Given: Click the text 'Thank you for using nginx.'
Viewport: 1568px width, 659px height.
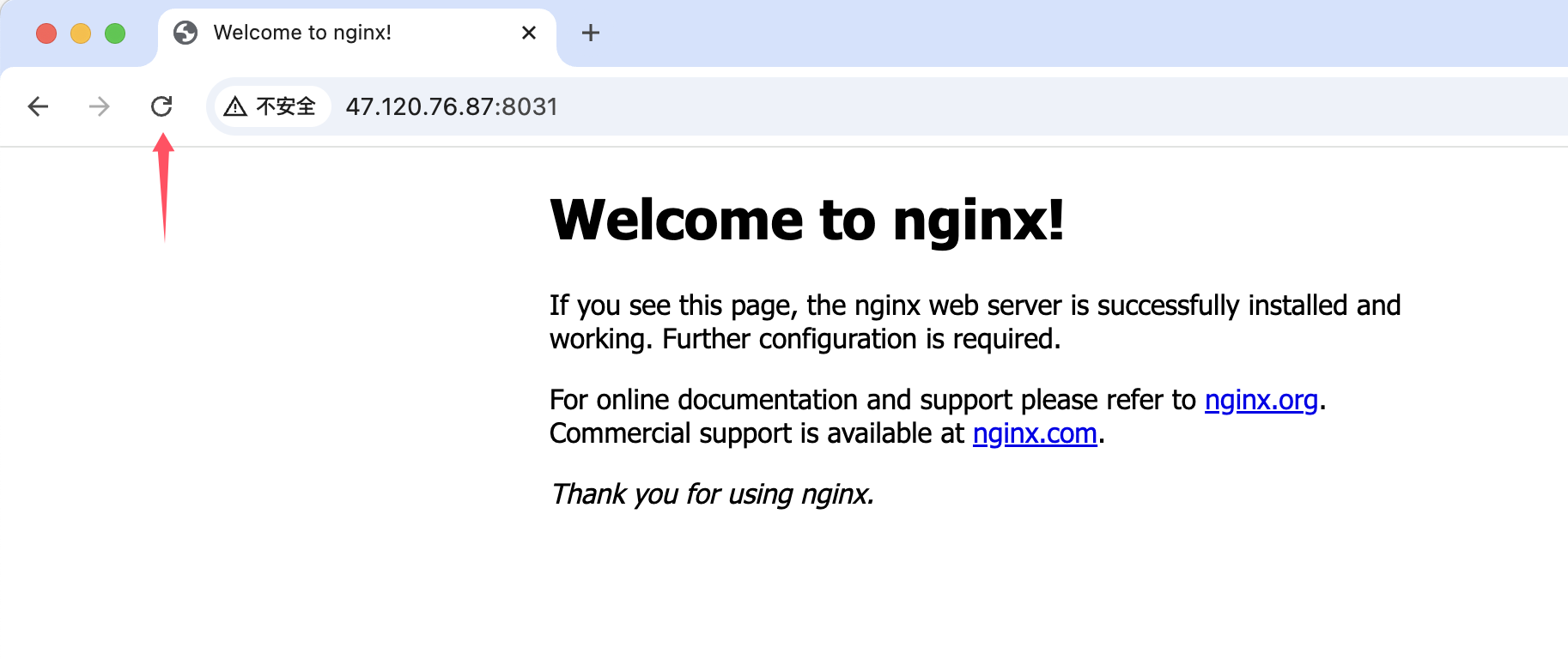Looking at the screenshot, I should click(712, 494).
